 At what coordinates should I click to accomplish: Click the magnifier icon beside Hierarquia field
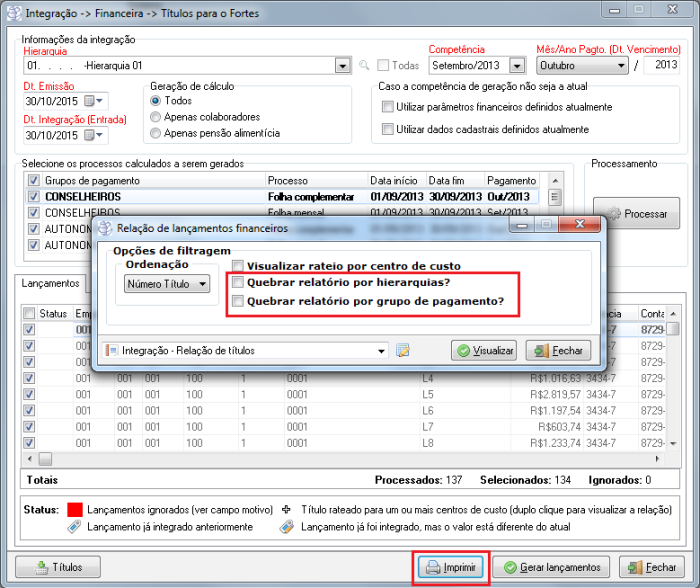(x=367, y=66)
